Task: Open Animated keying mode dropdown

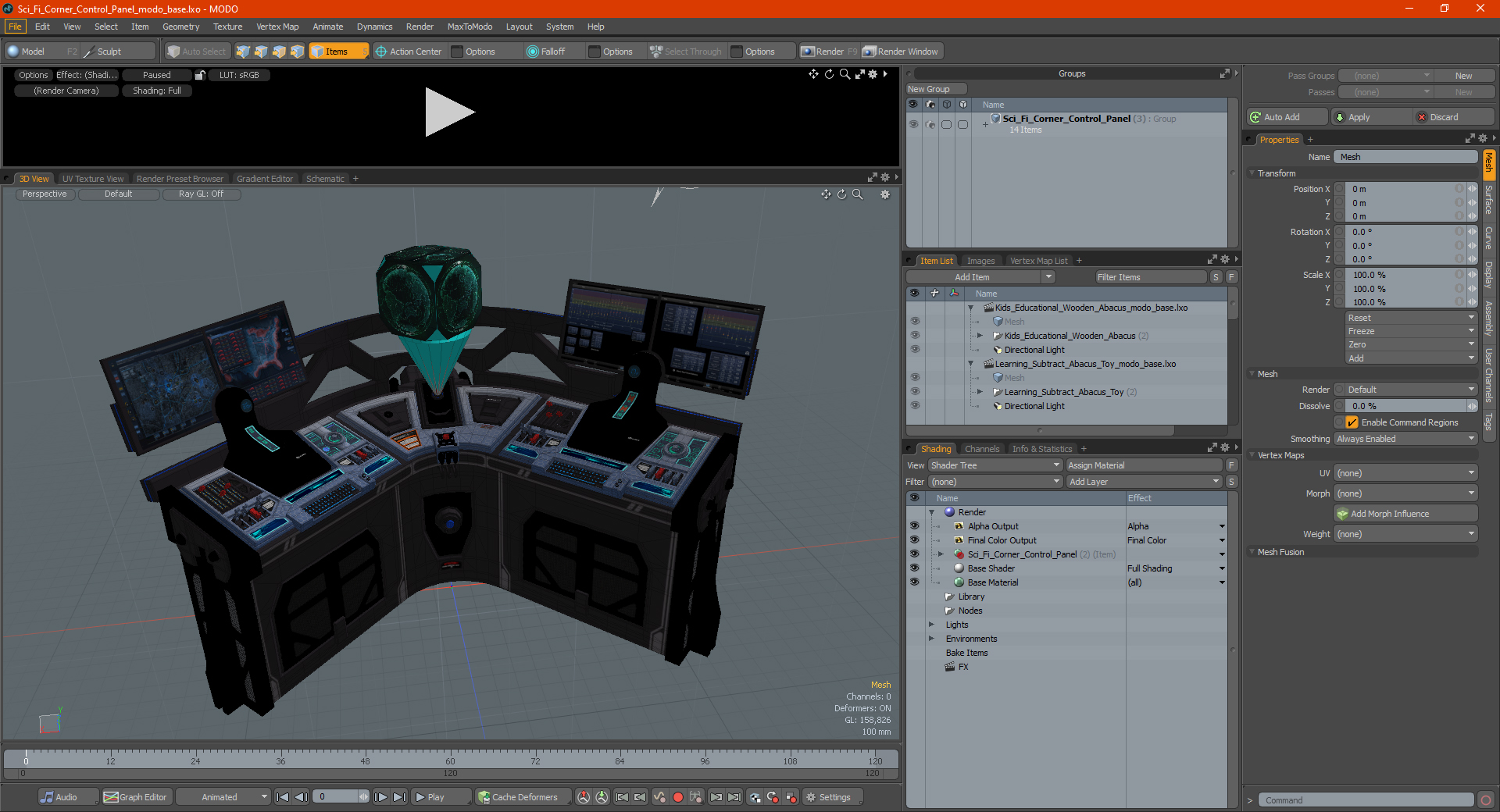Action: (223, 797)
